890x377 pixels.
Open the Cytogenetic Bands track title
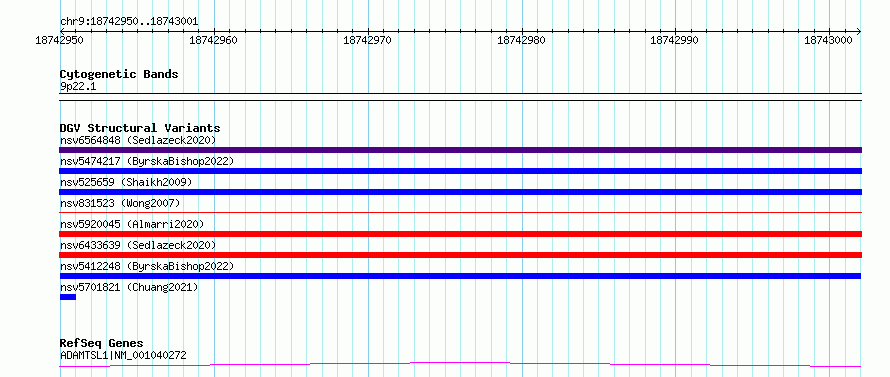pos(119,74)
